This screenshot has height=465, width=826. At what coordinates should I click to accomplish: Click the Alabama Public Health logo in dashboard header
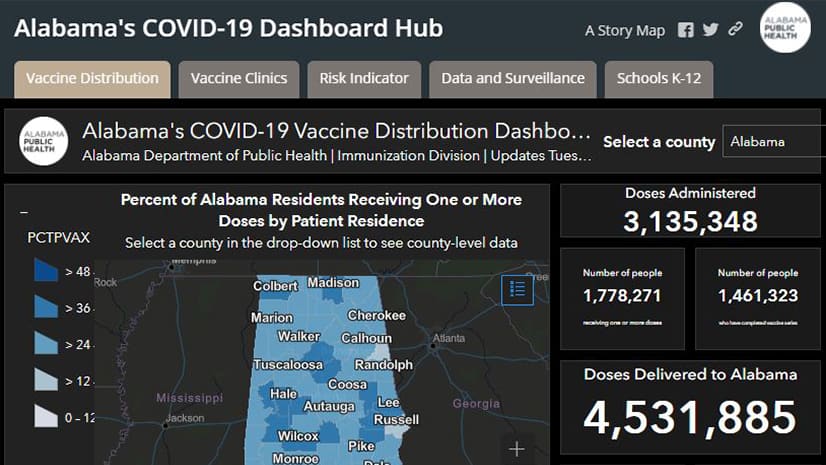[x=44, y=141]
